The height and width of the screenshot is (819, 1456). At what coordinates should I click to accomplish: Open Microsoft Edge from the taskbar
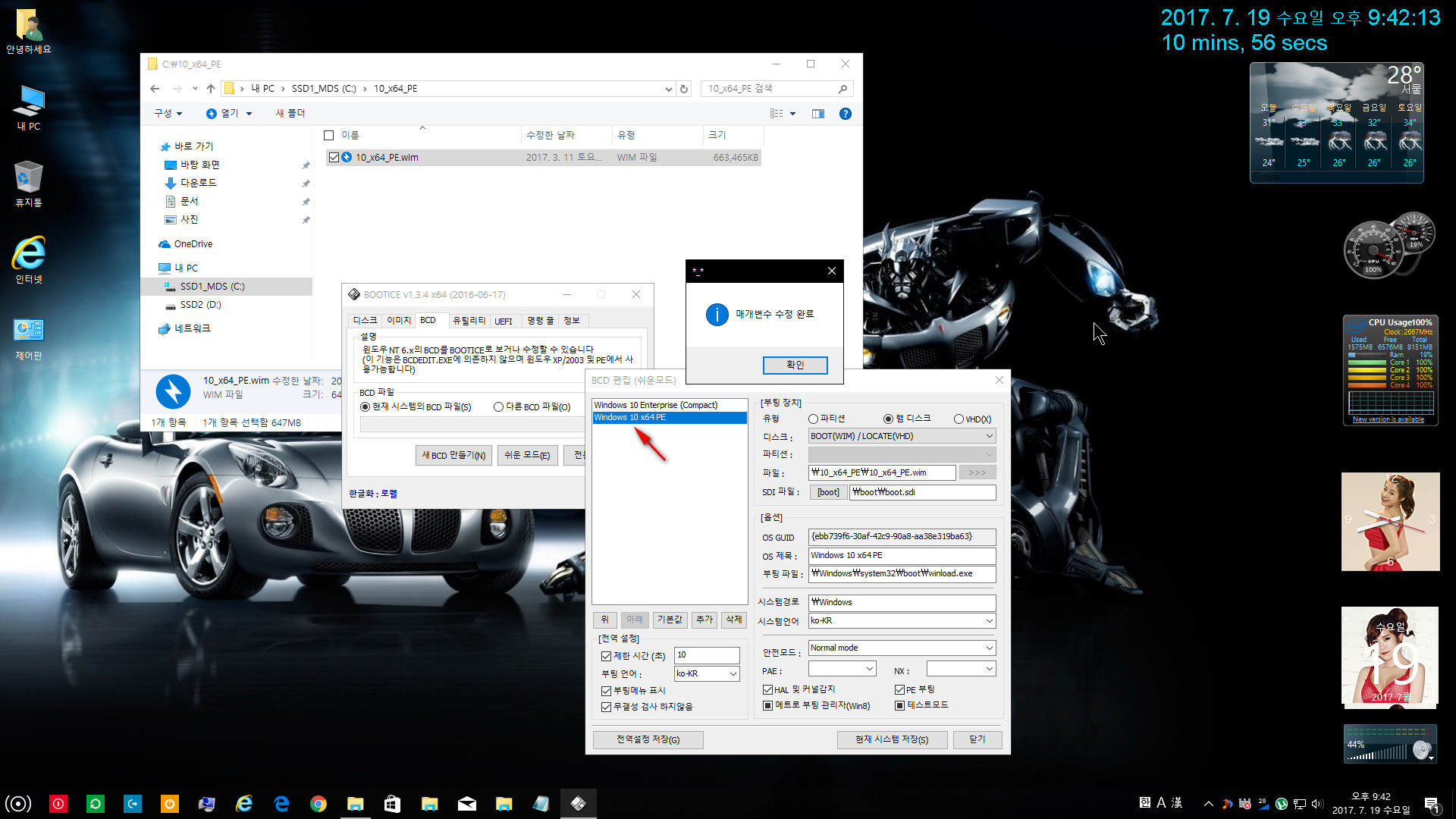[x=281, y=804]
